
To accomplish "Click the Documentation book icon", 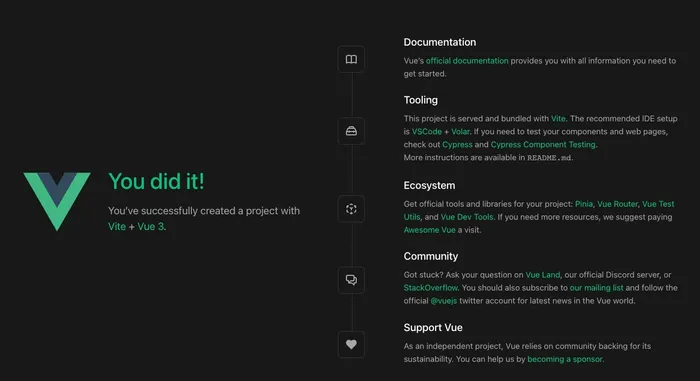I will [351, 59].
